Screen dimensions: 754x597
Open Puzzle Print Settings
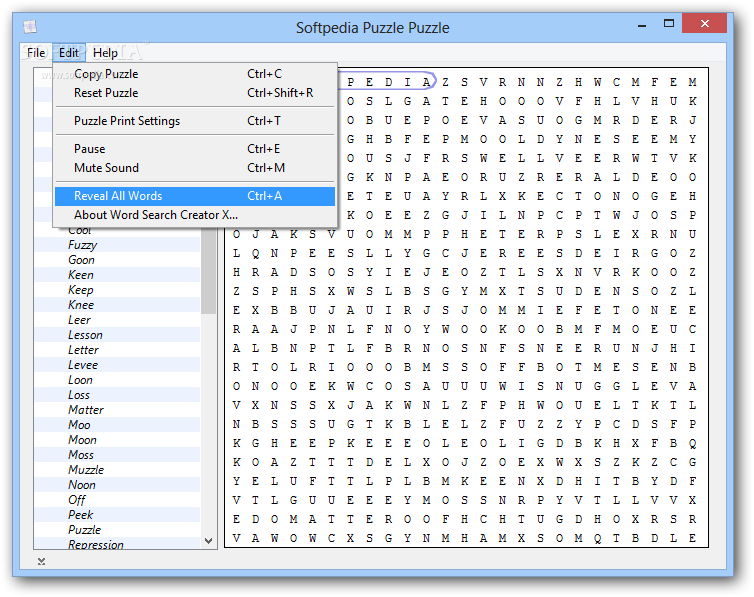point(195,121)
